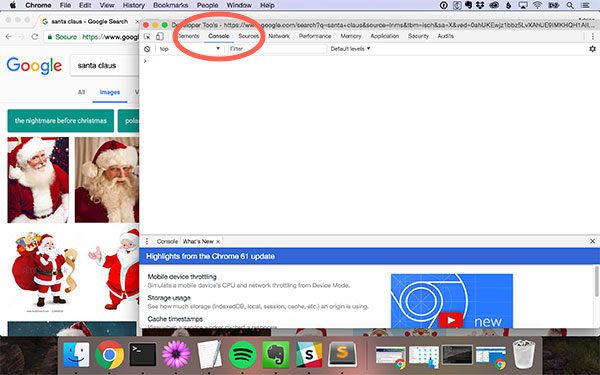Open the Chrome History menu
The width and height of the screenshot is (600, 375).
pos(134,5)
